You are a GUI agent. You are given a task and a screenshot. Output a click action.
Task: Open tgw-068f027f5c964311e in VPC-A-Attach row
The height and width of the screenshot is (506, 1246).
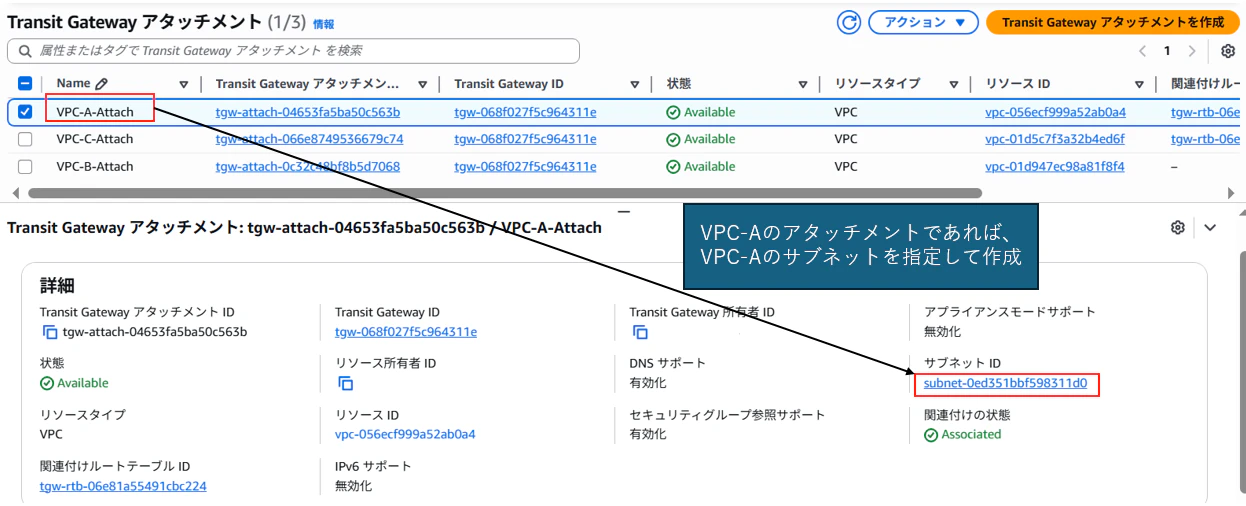525,112
